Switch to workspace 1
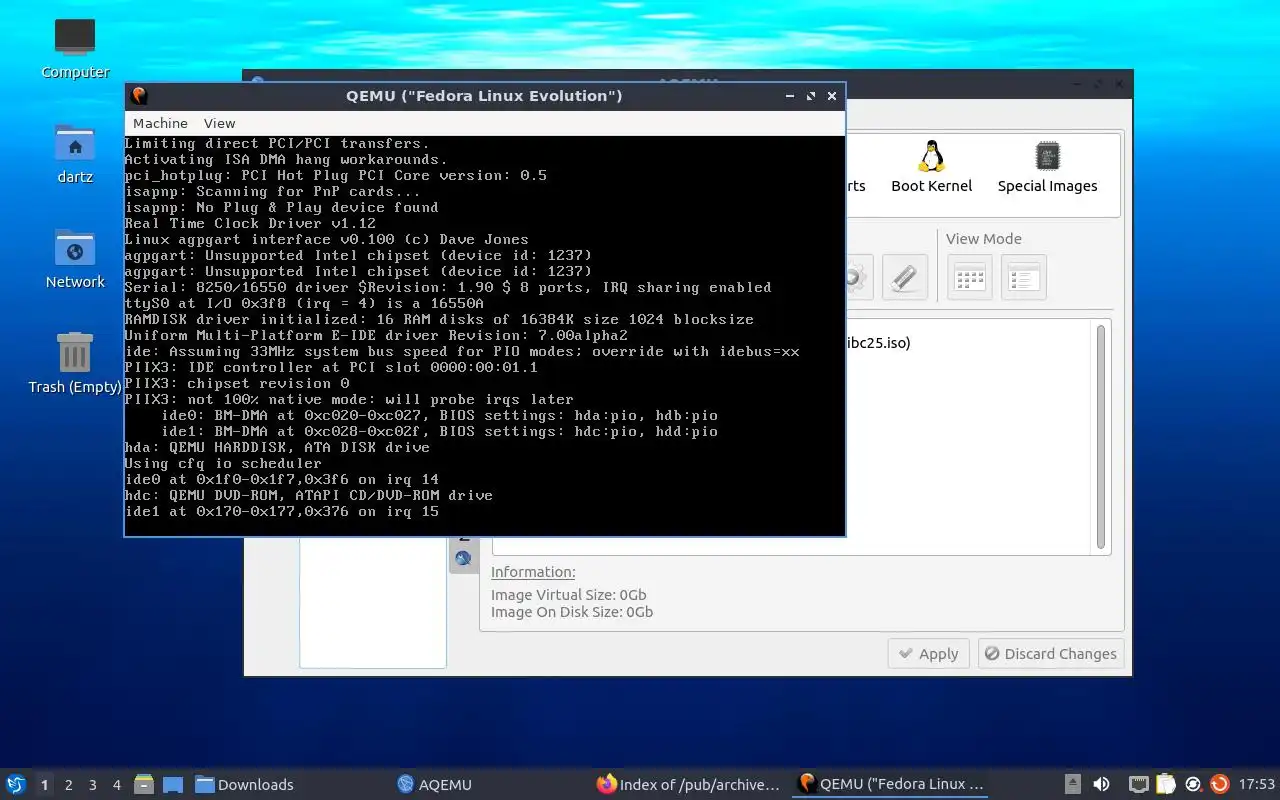The height and width of the screenshot is (800, 1280). 44,785
